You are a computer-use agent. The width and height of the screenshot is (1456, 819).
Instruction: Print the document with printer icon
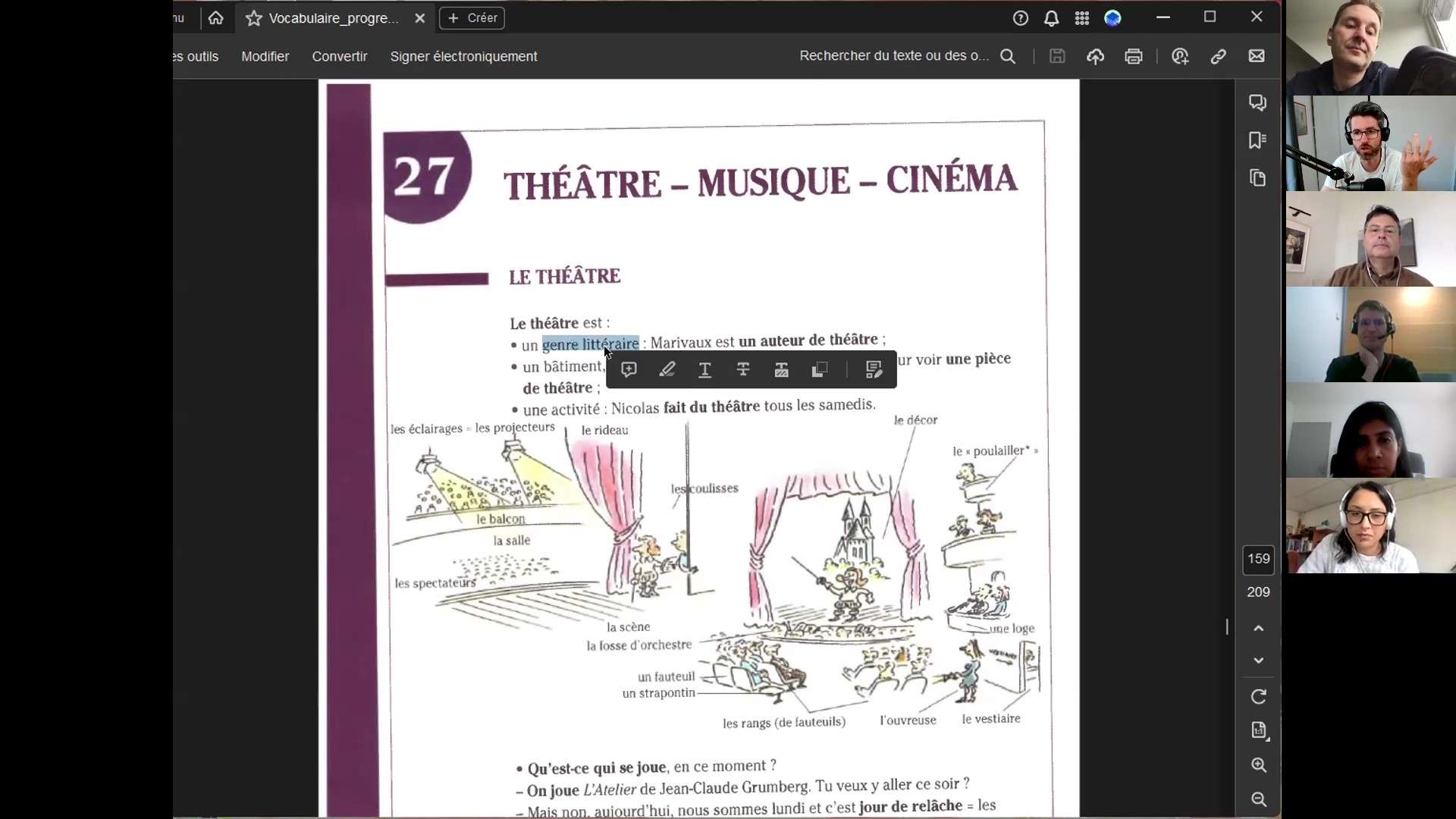(1134, 56)
